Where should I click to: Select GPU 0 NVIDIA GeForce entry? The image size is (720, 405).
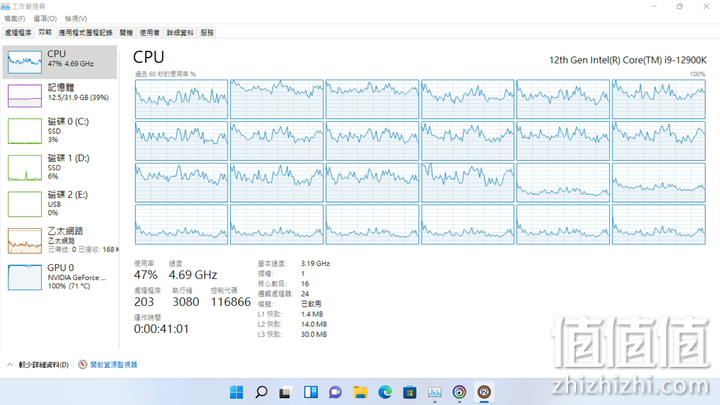(60, 277)
